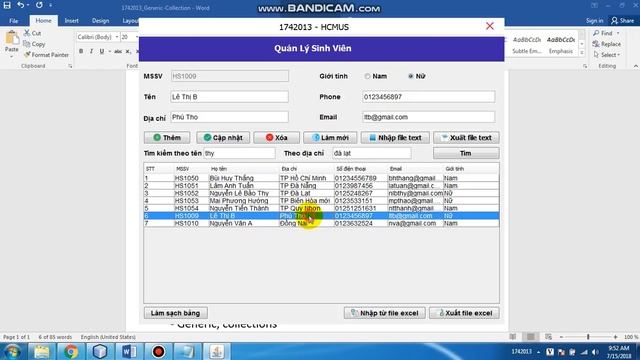The height and width of the screenshot is (360, 640).
Task: Toggle Italic formatting in Word ribbon
Action: 91,51
